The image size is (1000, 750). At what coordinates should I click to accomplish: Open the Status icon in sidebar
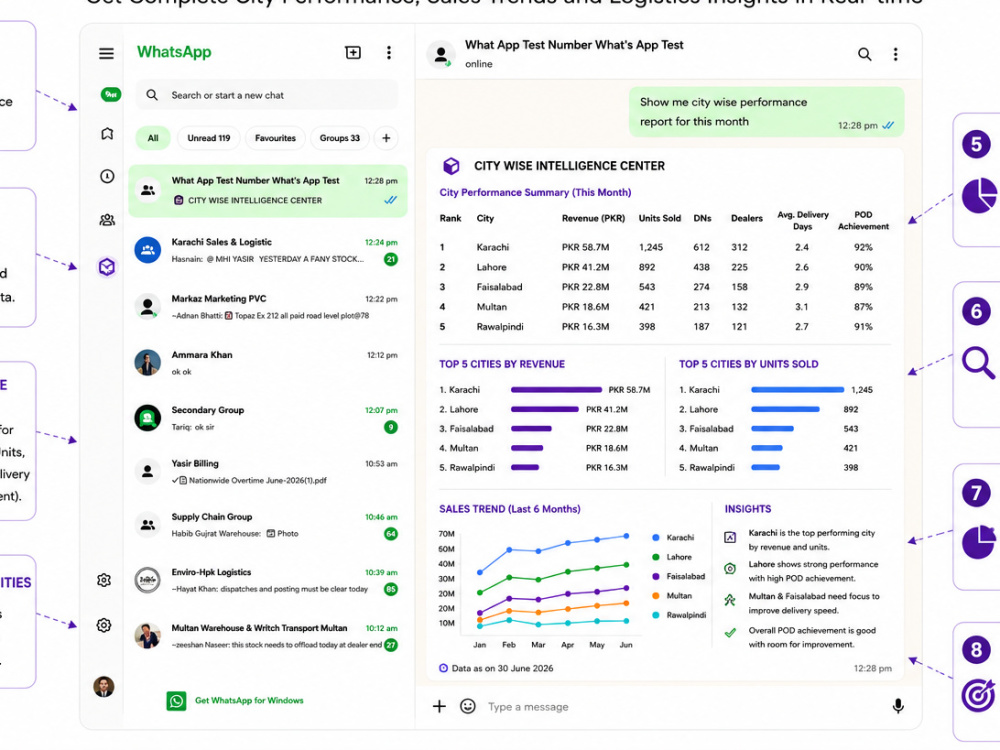click(107, 134)
